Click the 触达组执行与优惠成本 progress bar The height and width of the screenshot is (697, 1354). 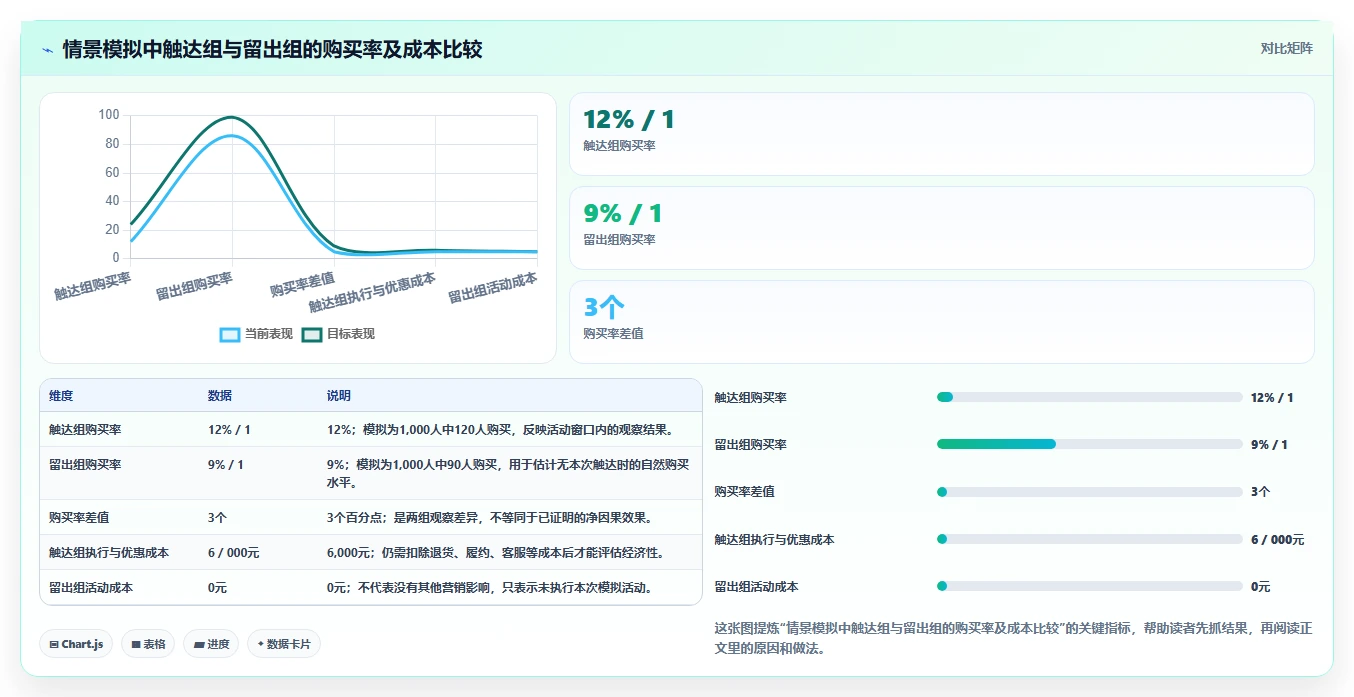click(x=1089, y=539)
